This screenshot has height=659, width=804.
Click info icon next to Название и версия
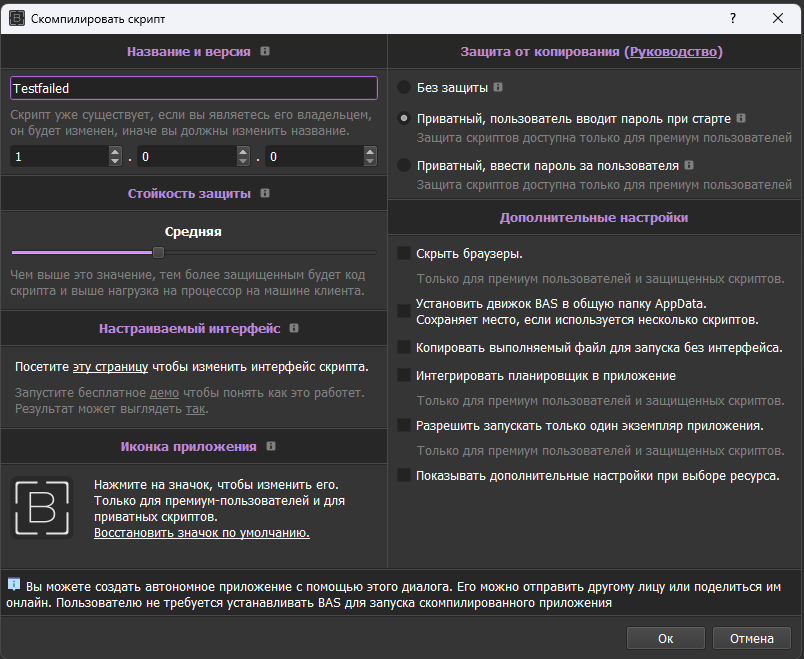265,51
